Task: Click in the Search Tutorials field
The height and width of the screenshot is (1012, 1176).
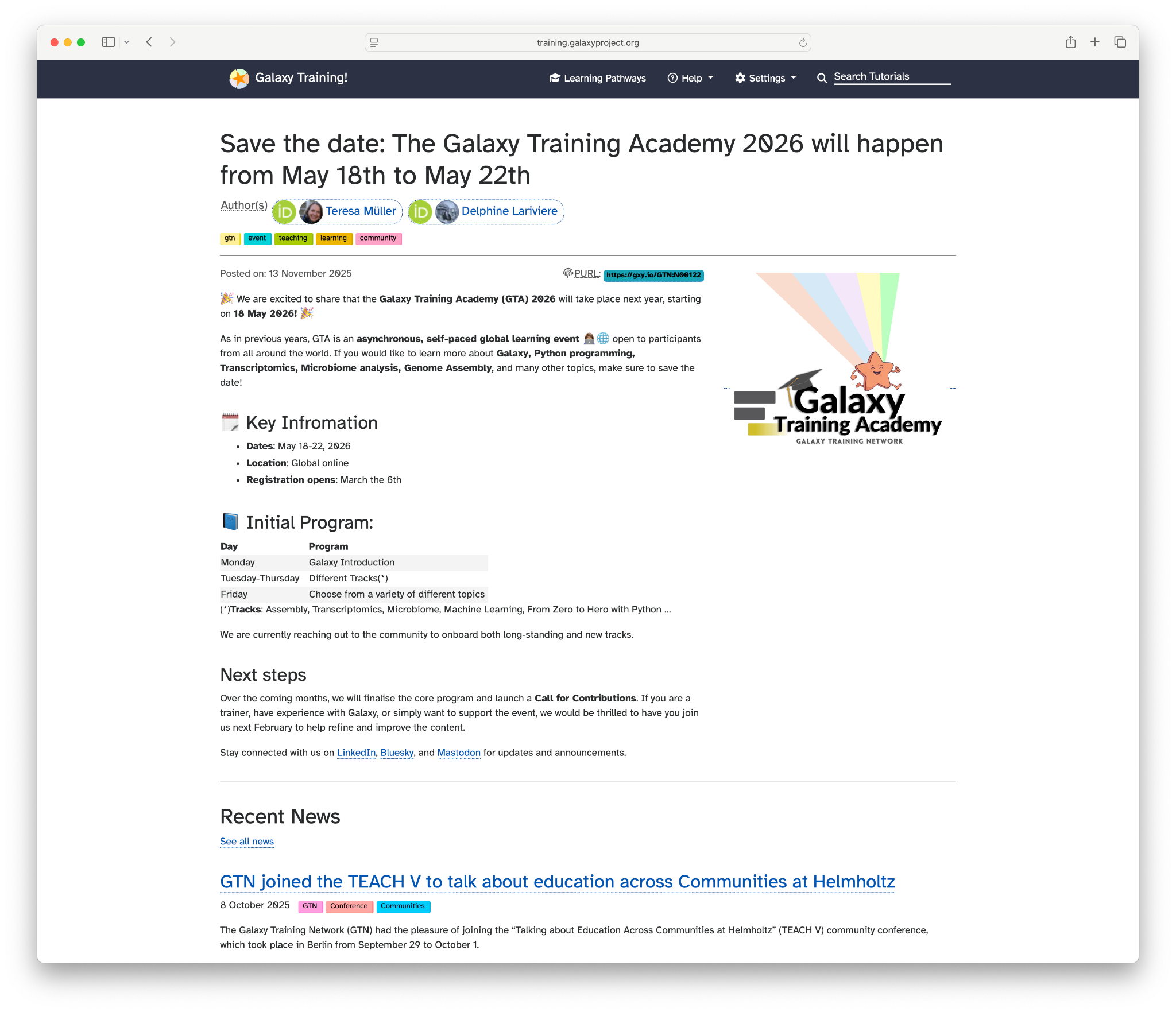Action: [891, 77]
